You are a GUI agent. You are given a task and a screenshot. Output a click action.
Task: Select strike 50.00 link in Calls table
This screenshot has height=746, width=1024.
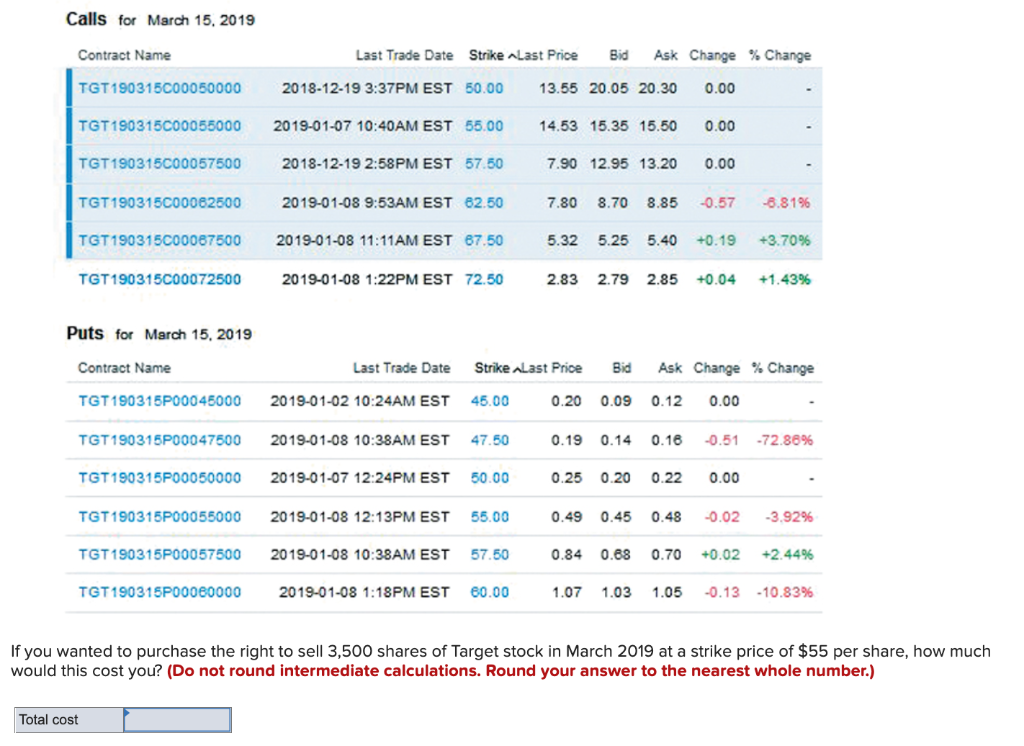pyautogui.click(x=485, y=88)
